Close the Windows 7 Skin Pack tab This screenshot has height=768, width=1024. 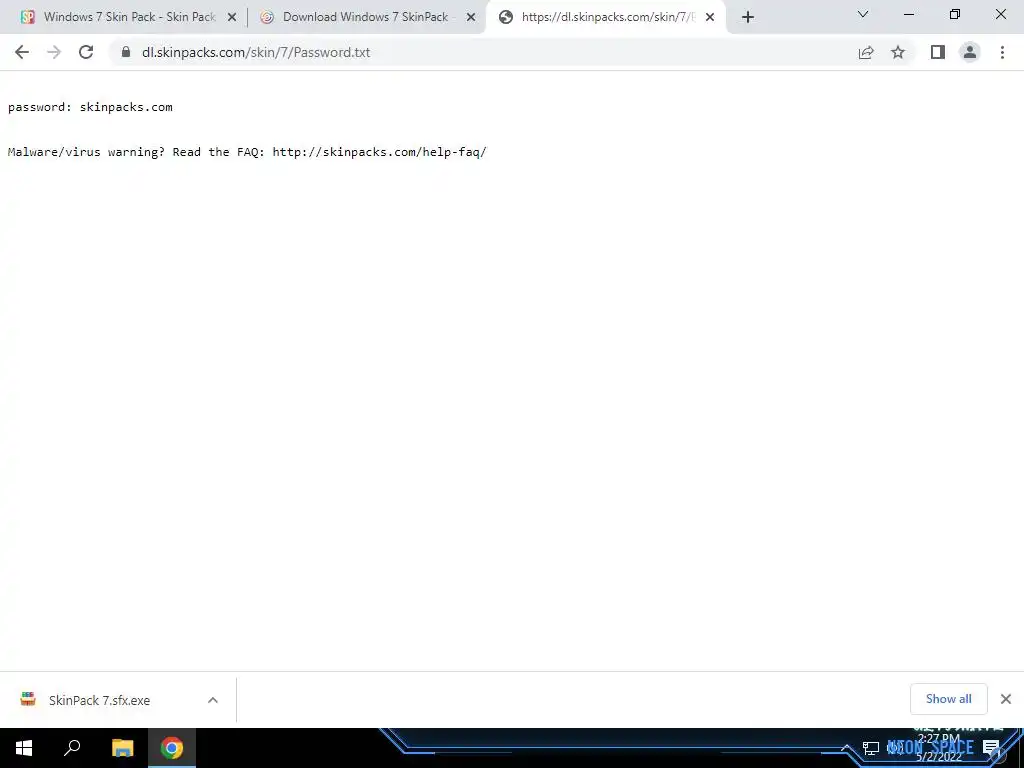coord(231,17)
